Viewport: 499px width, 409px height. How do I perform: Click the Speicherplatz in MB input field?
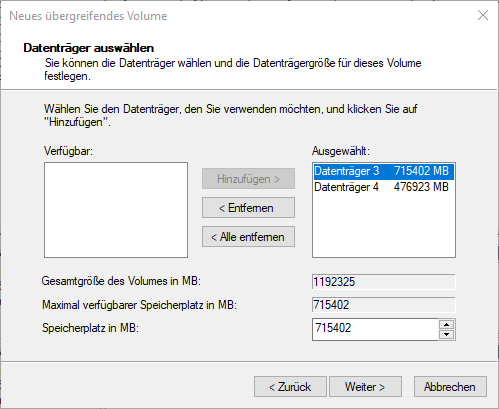coord(375,329)
